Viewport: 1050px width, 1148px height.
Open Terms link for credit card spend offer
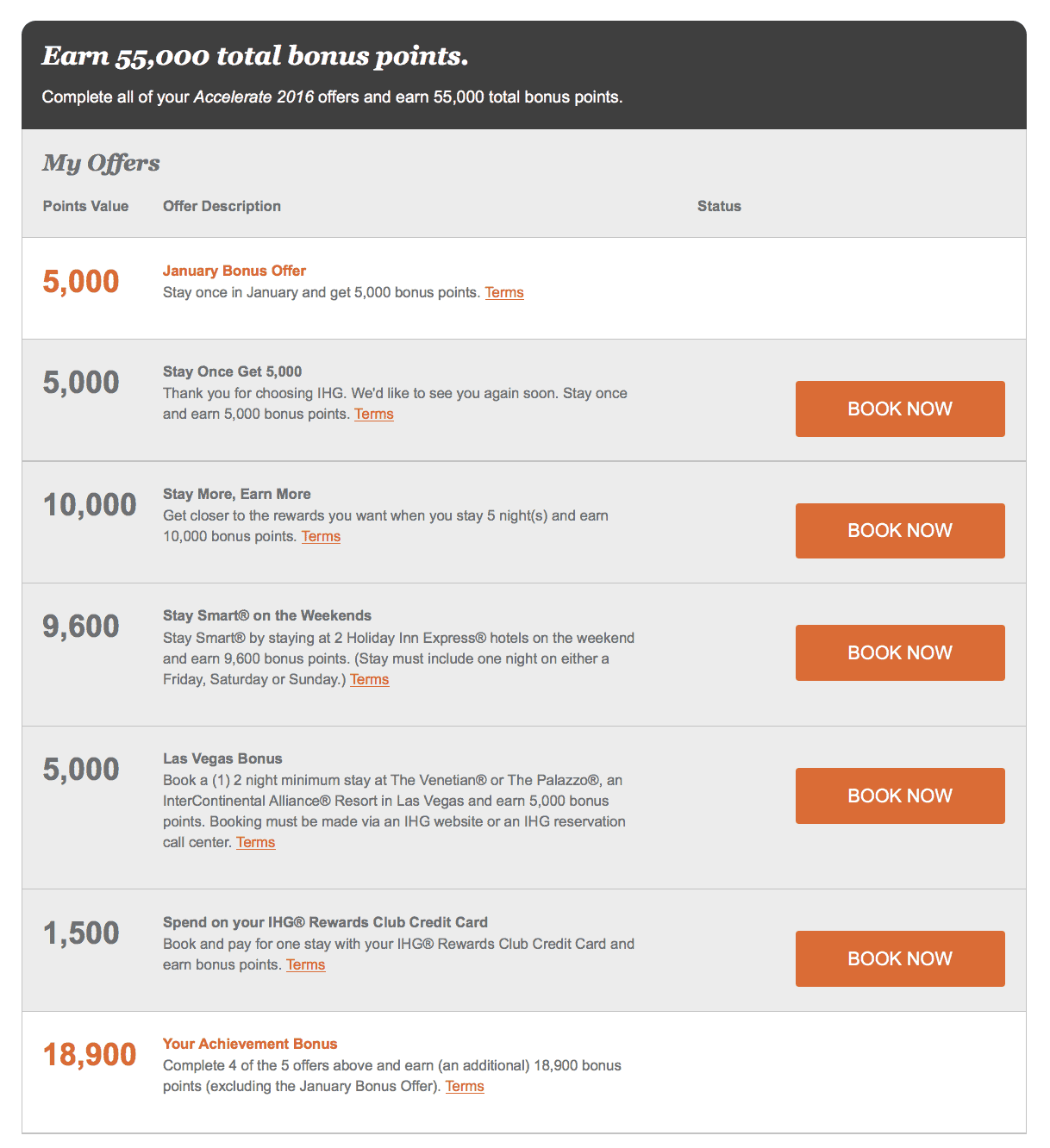[x=306, y=964]
